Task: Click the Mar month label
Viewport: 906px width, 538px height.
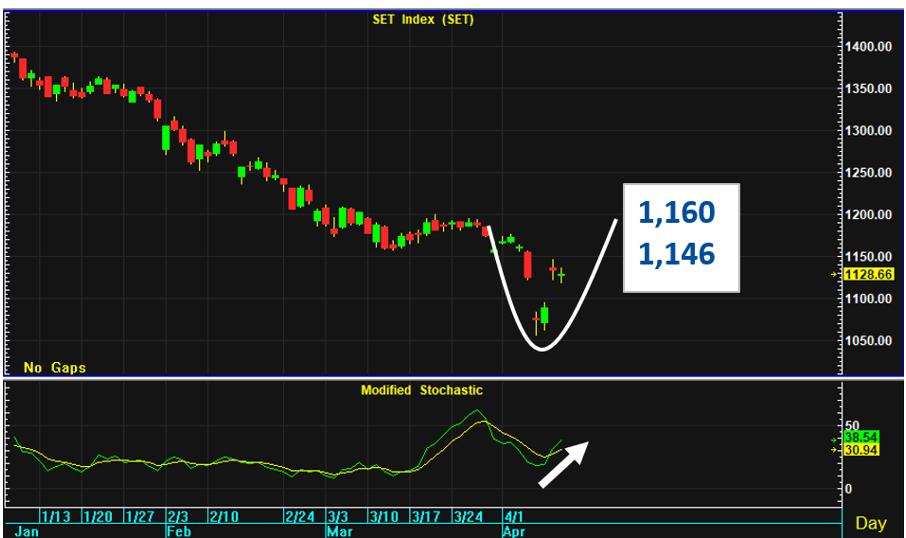Action: (x=340, y=532)
